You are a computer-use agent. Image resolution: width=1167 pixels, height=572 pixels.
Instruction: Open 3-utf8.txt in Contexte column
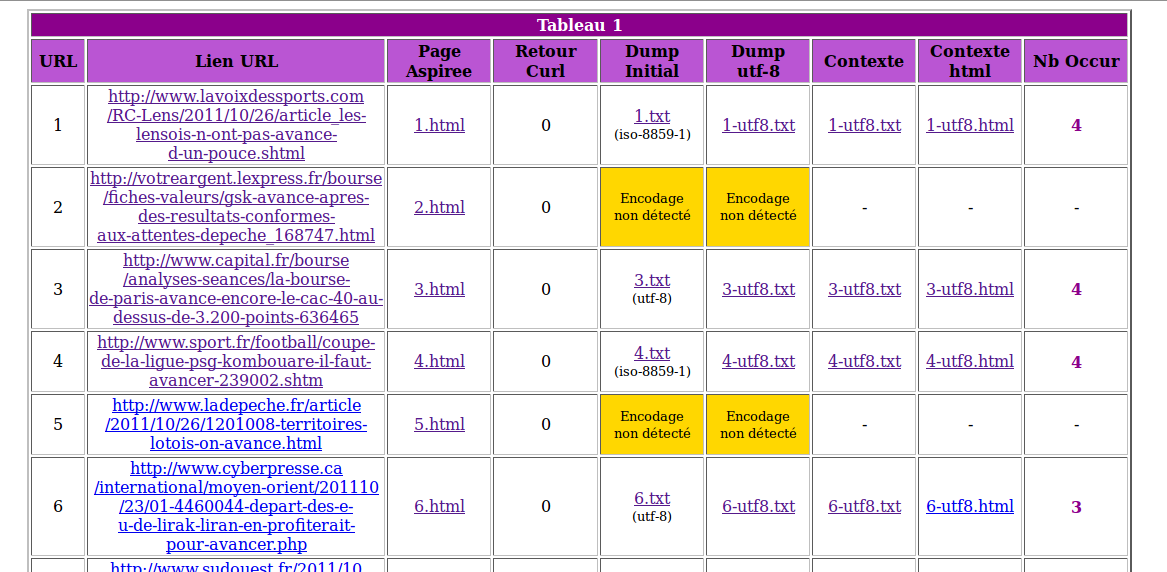pos(864,289)
